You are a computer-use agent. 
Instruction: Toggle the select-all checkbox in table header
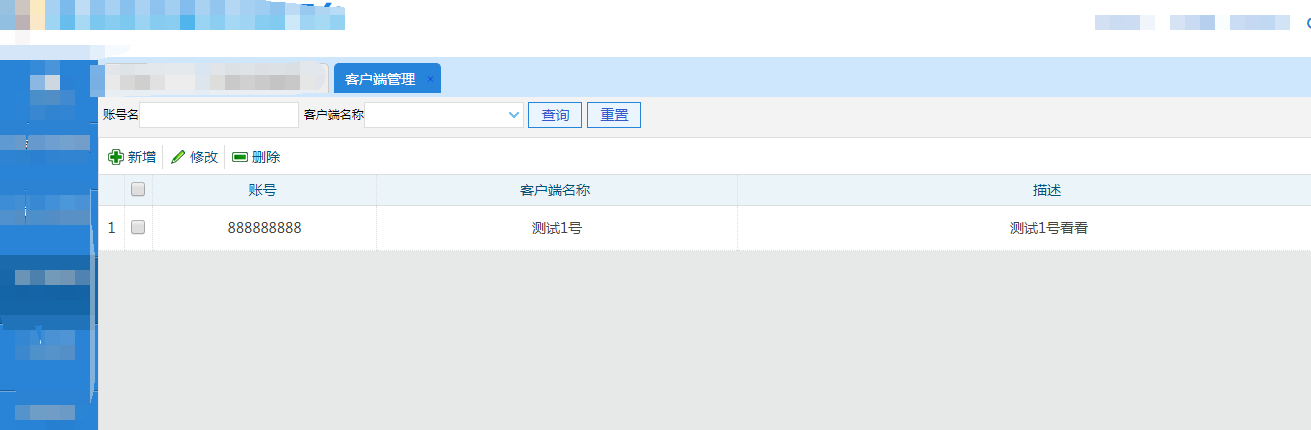tap(138, 189)
